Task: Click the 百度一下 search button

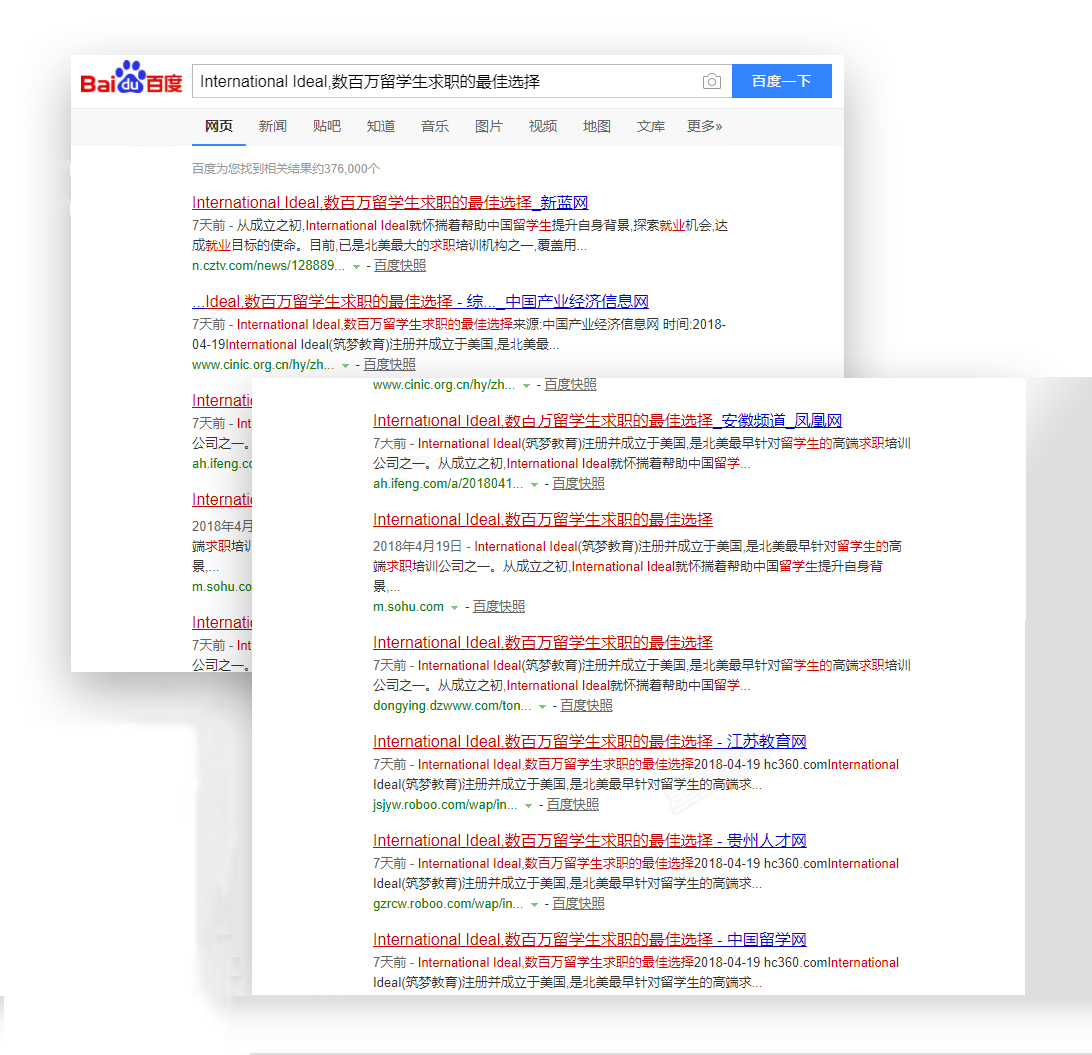Action: 781,81
